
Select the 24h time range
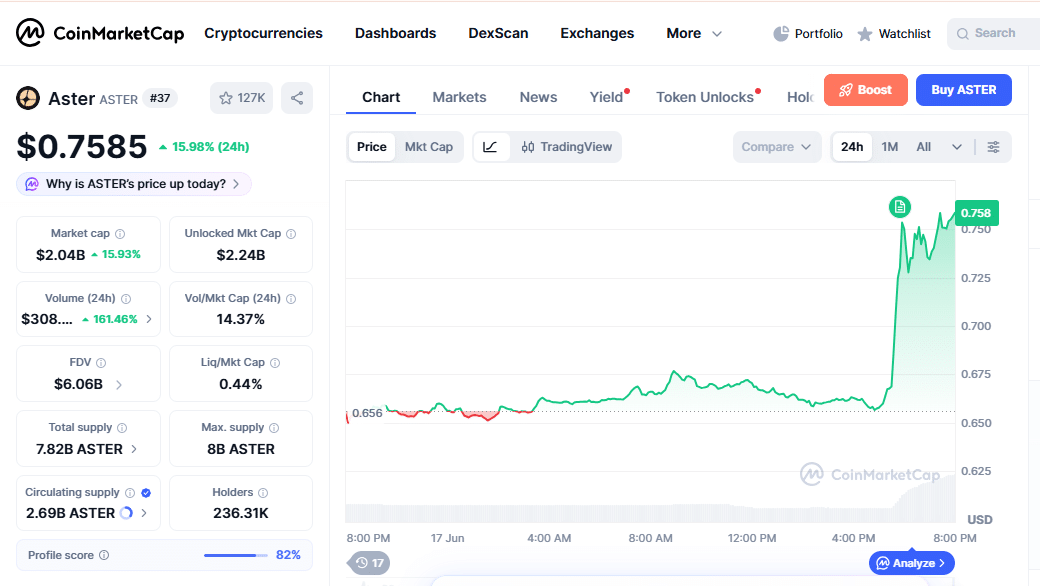852,147
